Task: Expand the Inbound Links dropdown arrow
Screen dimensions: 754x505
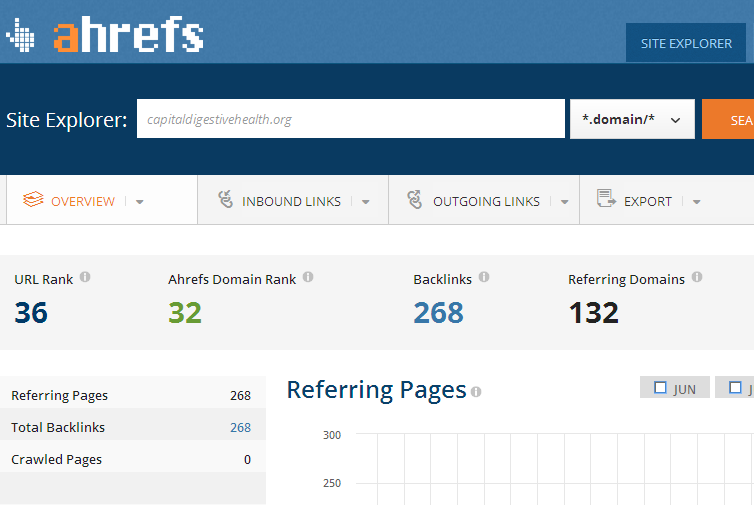Action: click(x=365, y=202)
